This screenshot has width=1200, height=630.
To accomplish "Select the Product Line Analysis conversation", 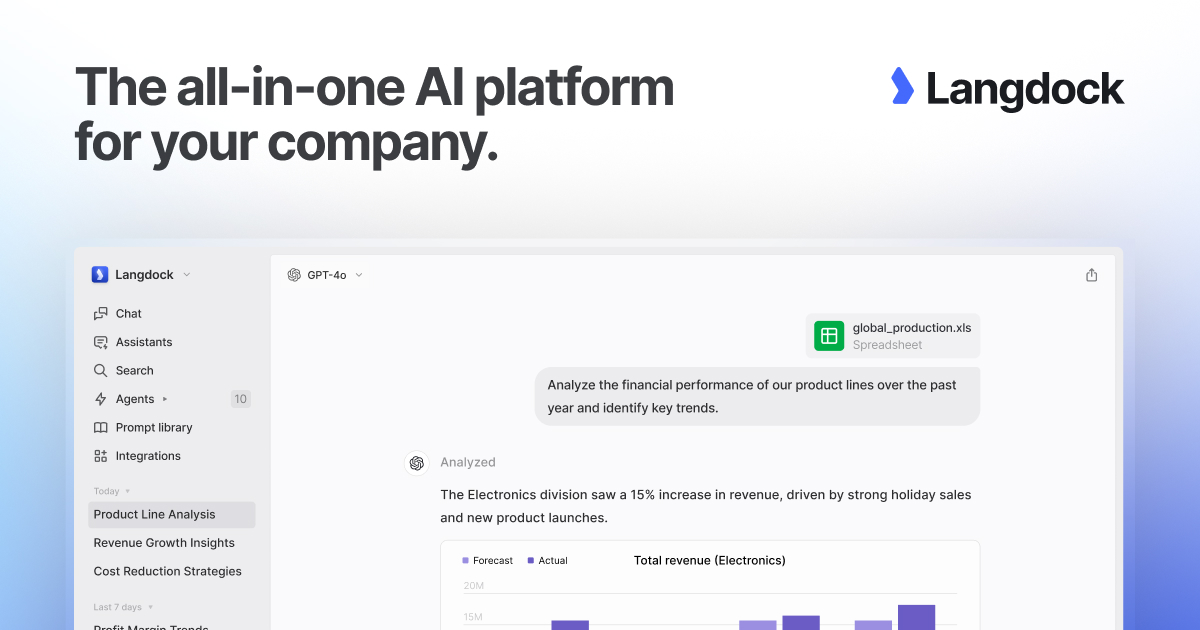I will [155, 514].
